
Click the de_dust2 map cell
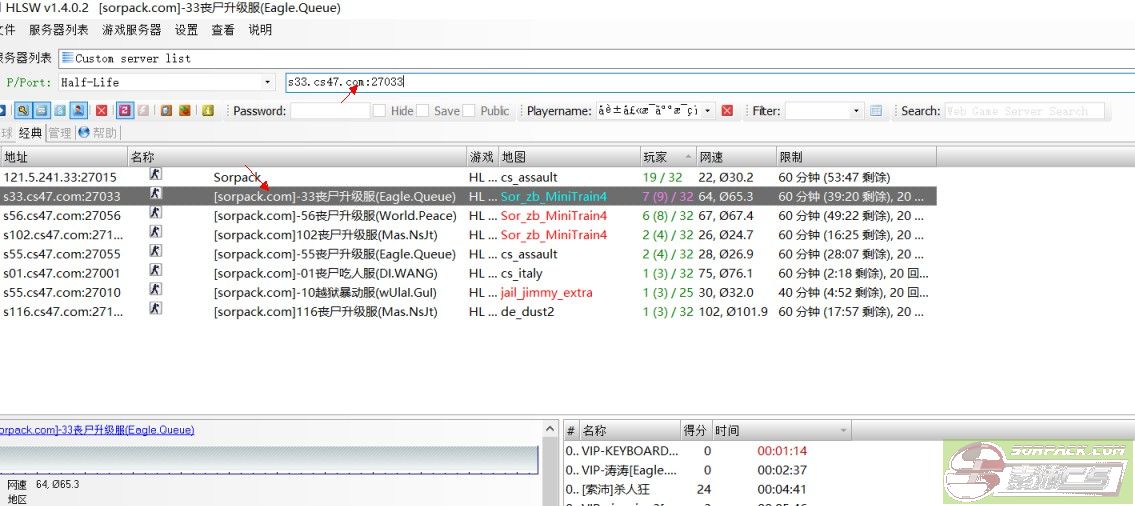click(528, 312)
